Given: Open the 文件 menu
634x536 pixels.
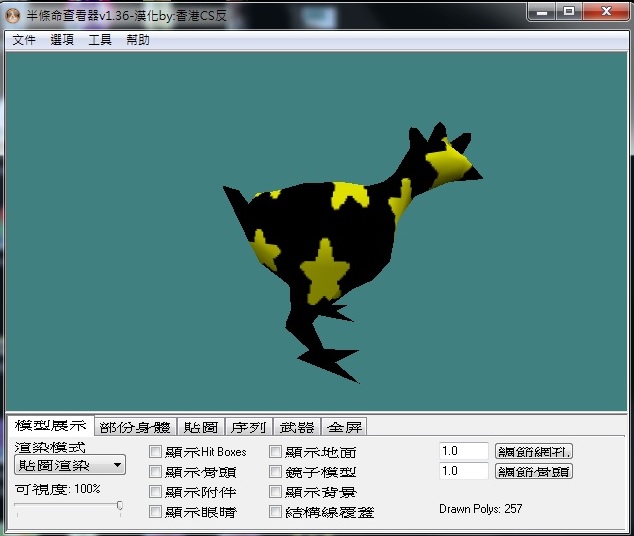Looking at the screenshot, I should click(24, 40).
